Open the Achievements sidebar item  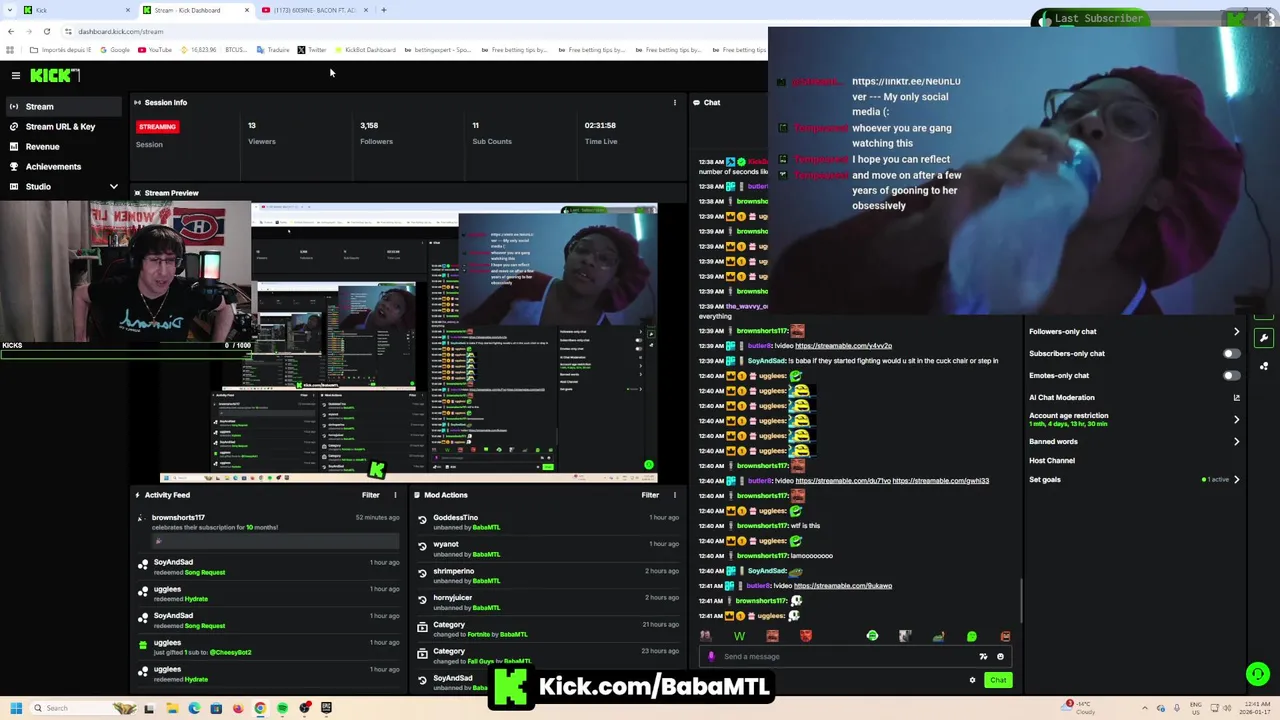64,166
